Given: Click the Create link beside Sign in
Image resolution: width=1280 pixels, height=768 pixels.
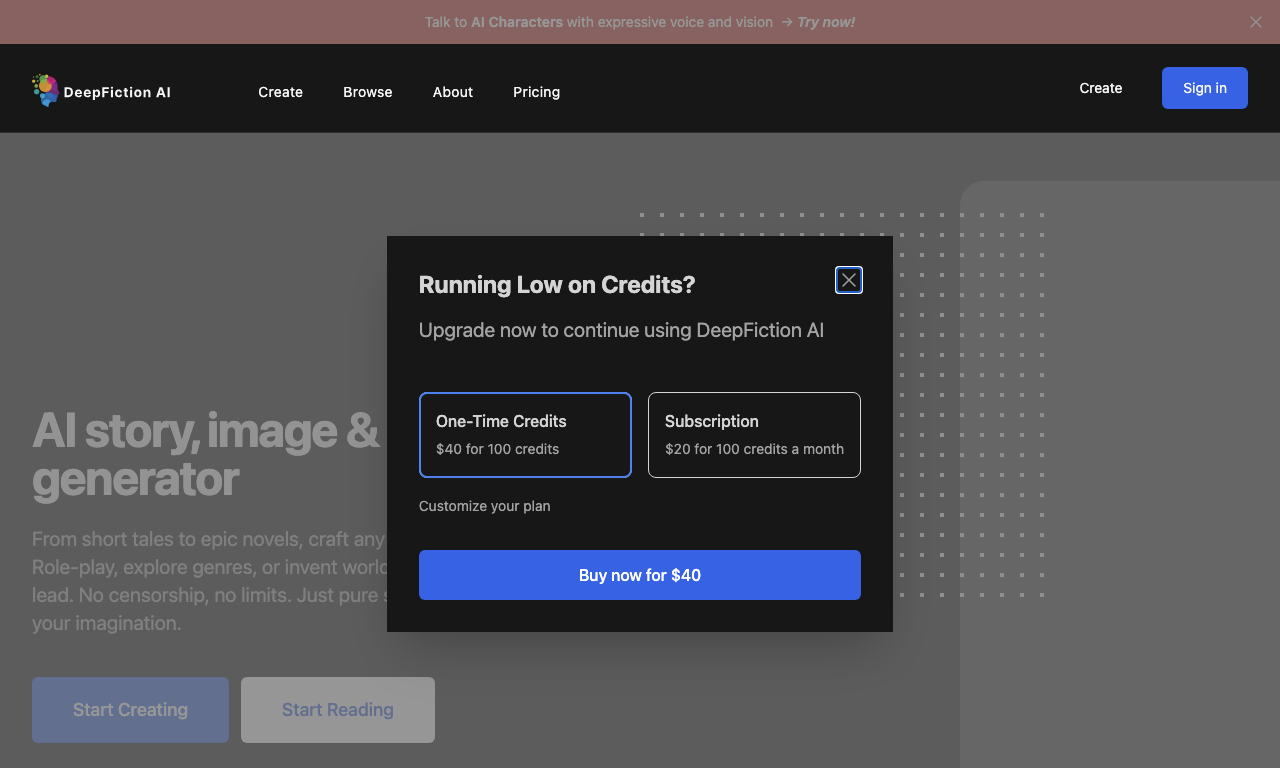Looking at the screenshot, I should click(1100, 88).
